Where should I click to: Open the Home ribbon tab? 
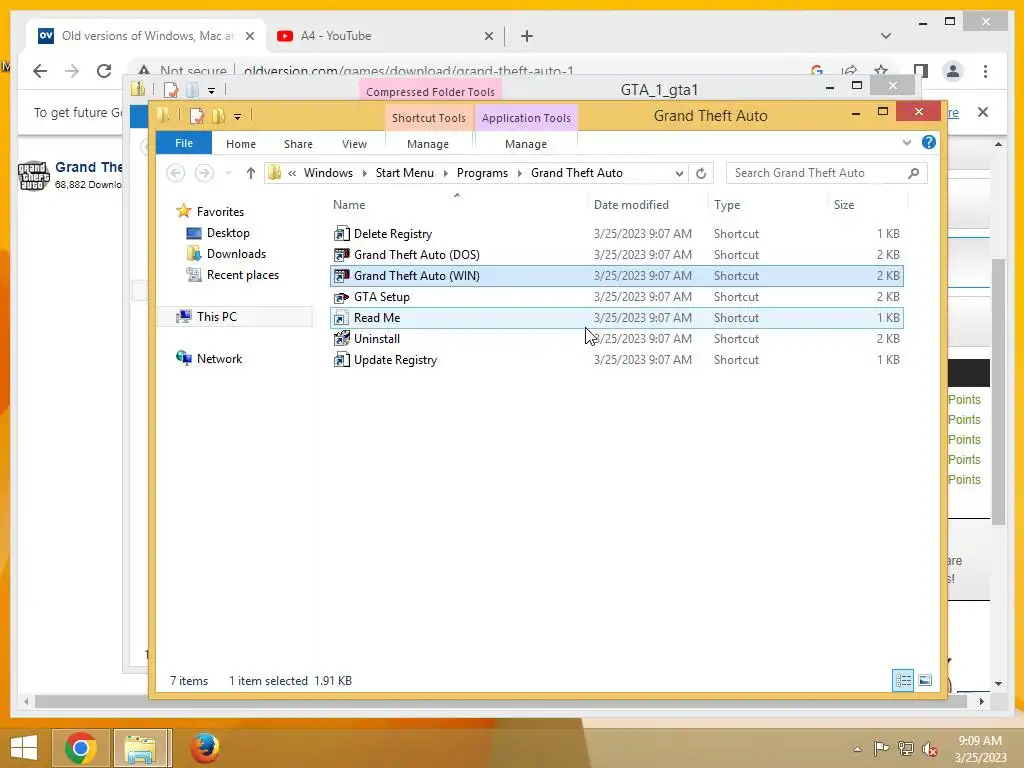coord(240,144)
